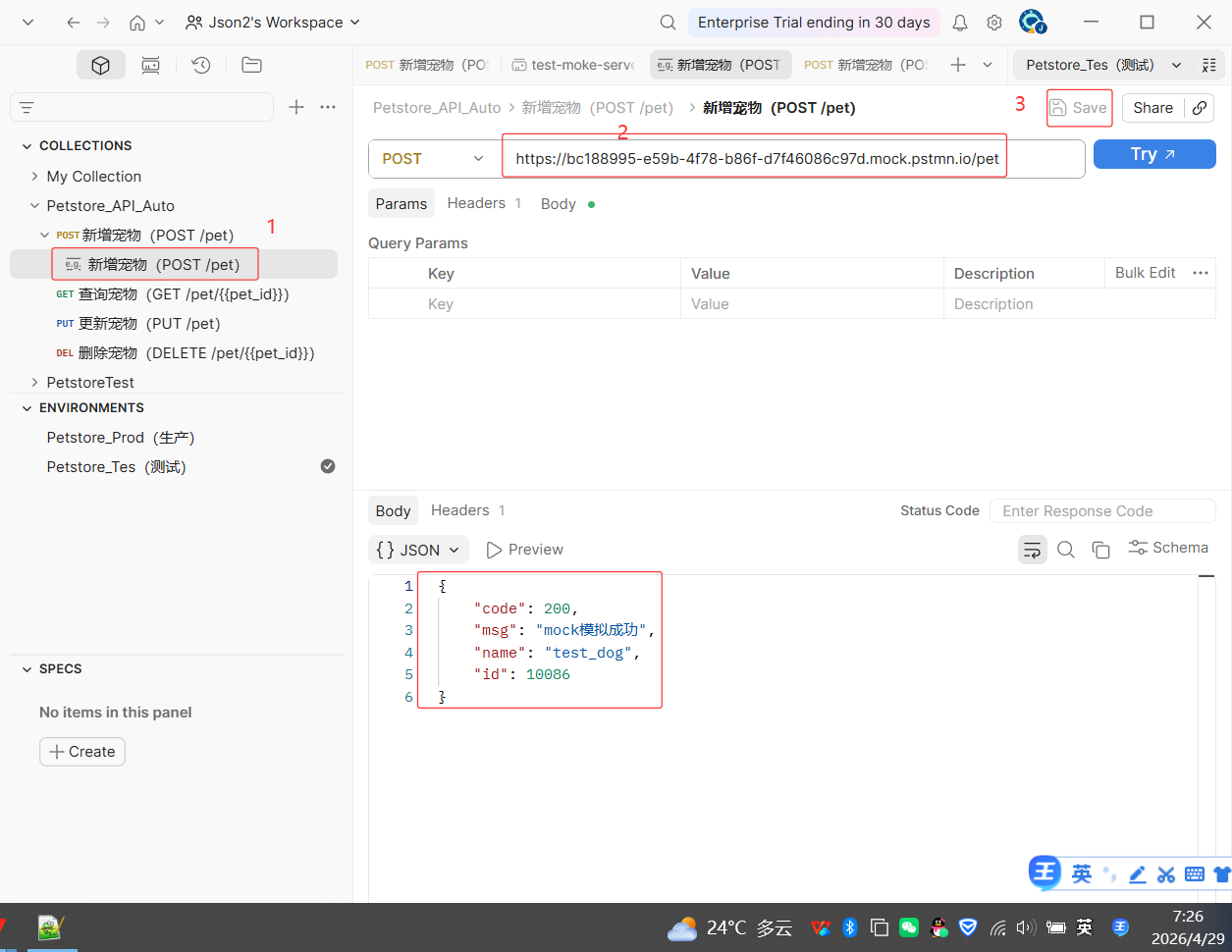Open the settings gear icon
The width and height of the screenshot is (1232, 952).
994,23
